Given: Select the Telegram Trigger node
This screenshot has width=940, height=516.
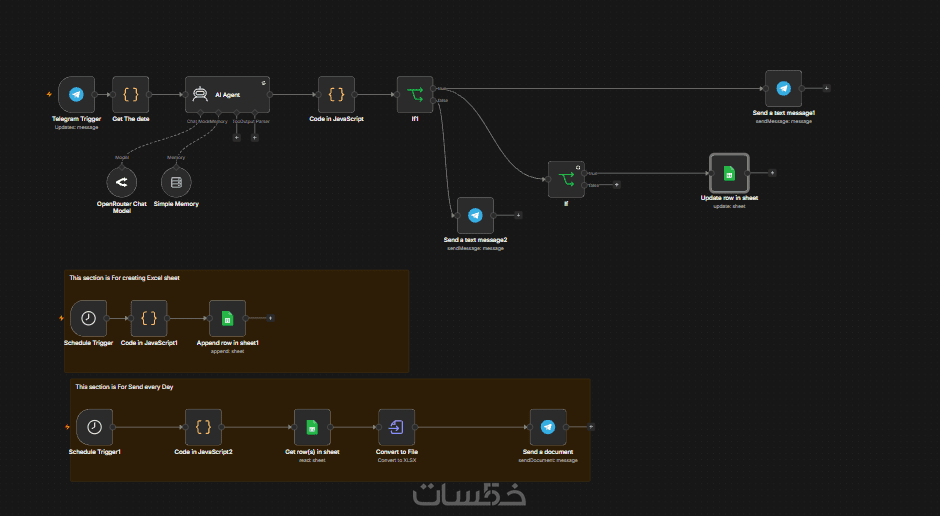Looking at the screenshot, I should click(x=76, y=94).
